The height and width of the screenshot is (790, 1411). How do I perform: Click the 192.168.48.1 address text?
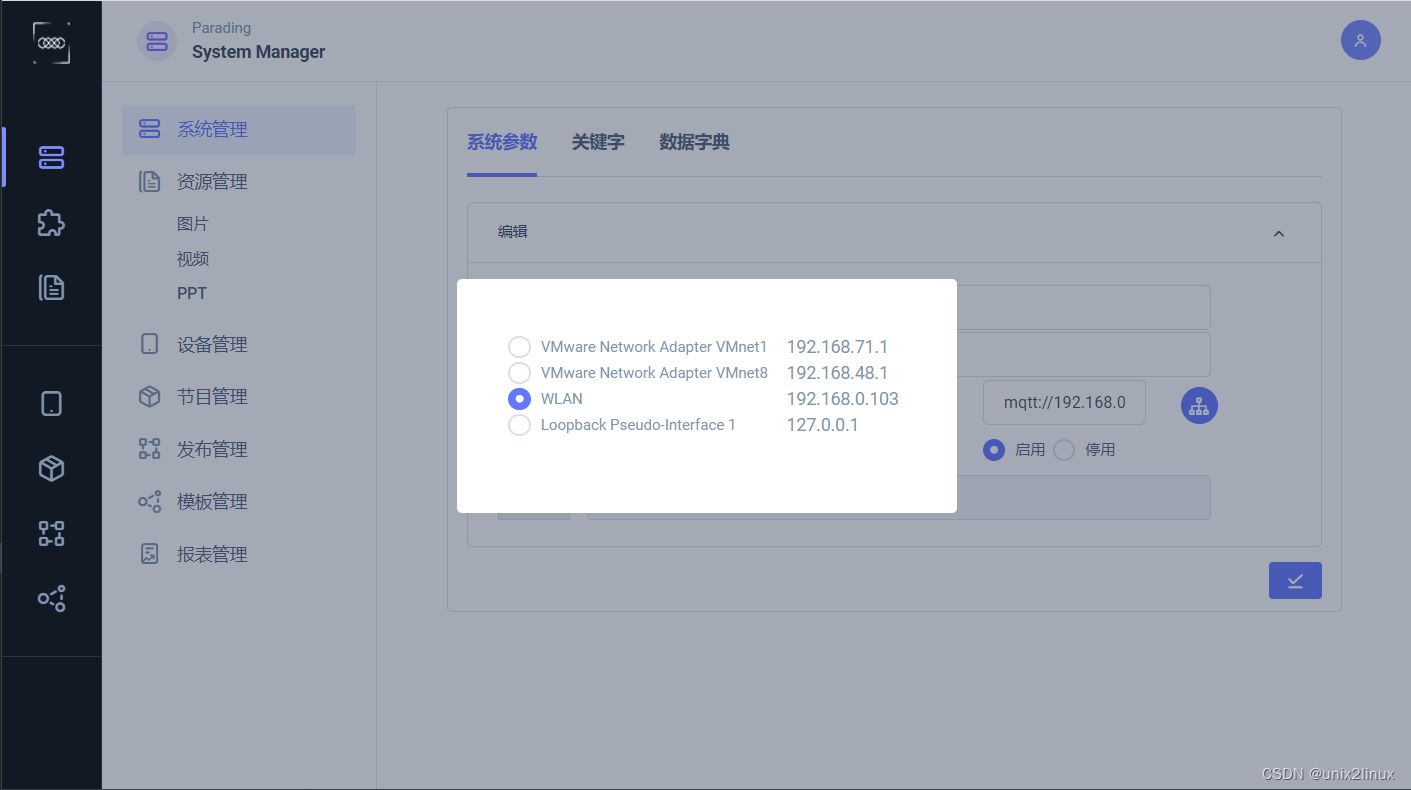pyautogui.click(x=837, y=373)
